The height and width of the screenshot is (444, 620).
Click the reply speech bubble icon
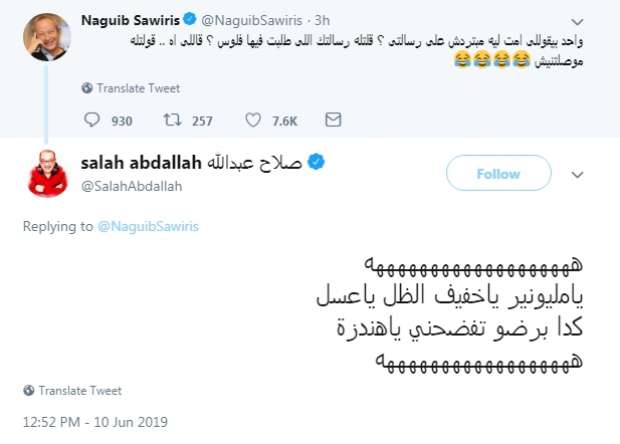(93, 121)
